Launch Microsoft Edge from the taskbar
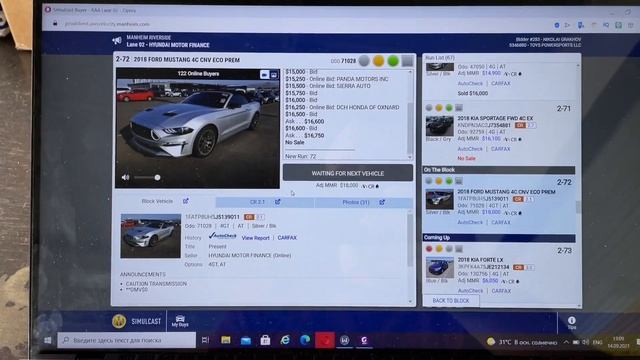 [305, 340]
